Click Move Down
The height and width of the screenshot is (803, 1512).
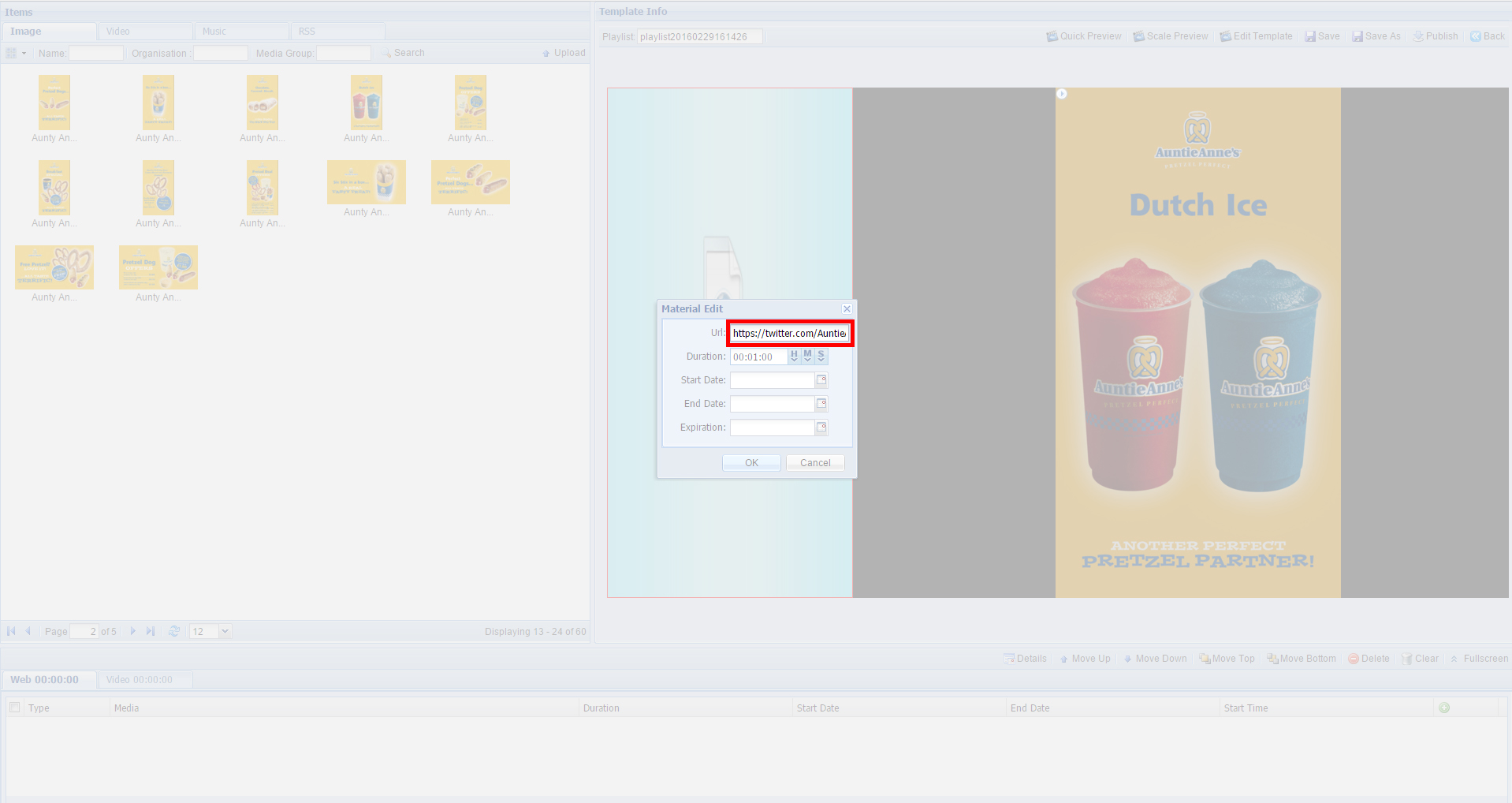pos(1155,659)
